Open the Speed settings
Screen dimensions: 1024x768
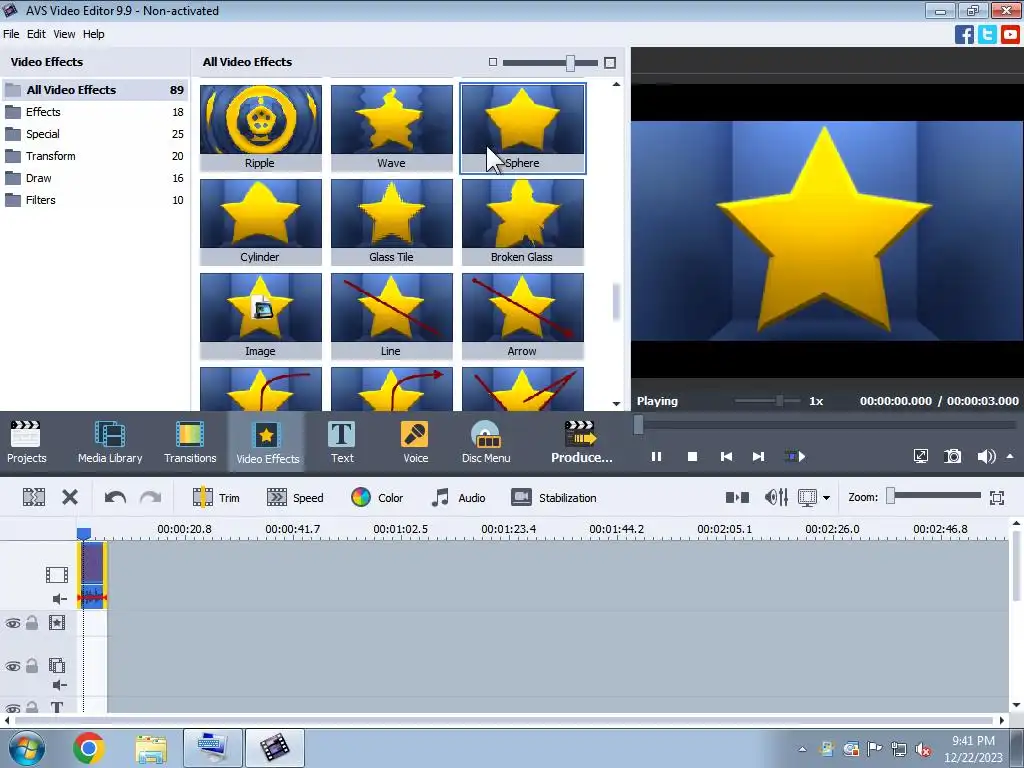point(295,498)
